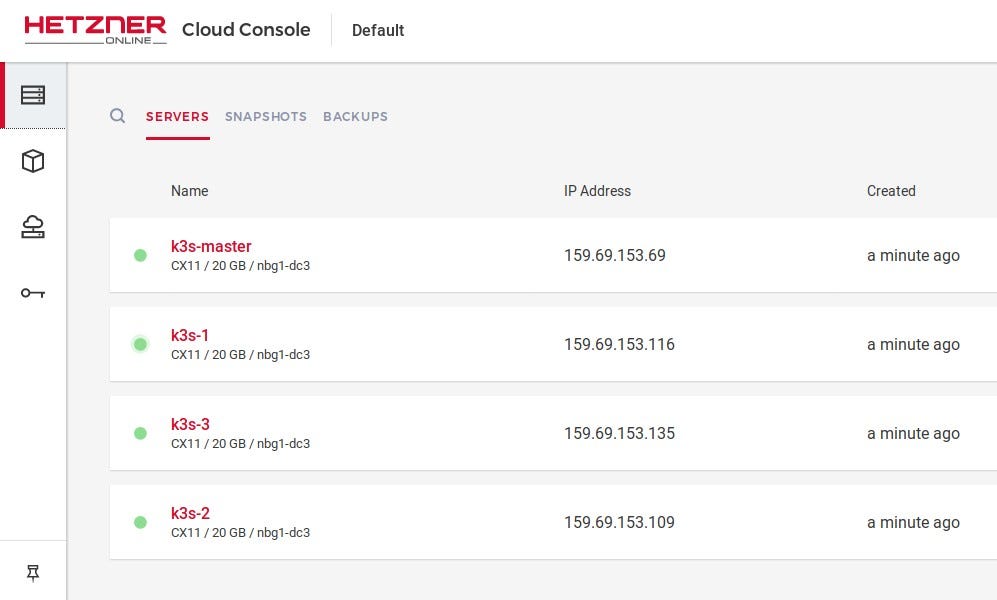Click the Hetzner Online logo
This screenshot has height=600, width=997.
(x=95, y=30)
